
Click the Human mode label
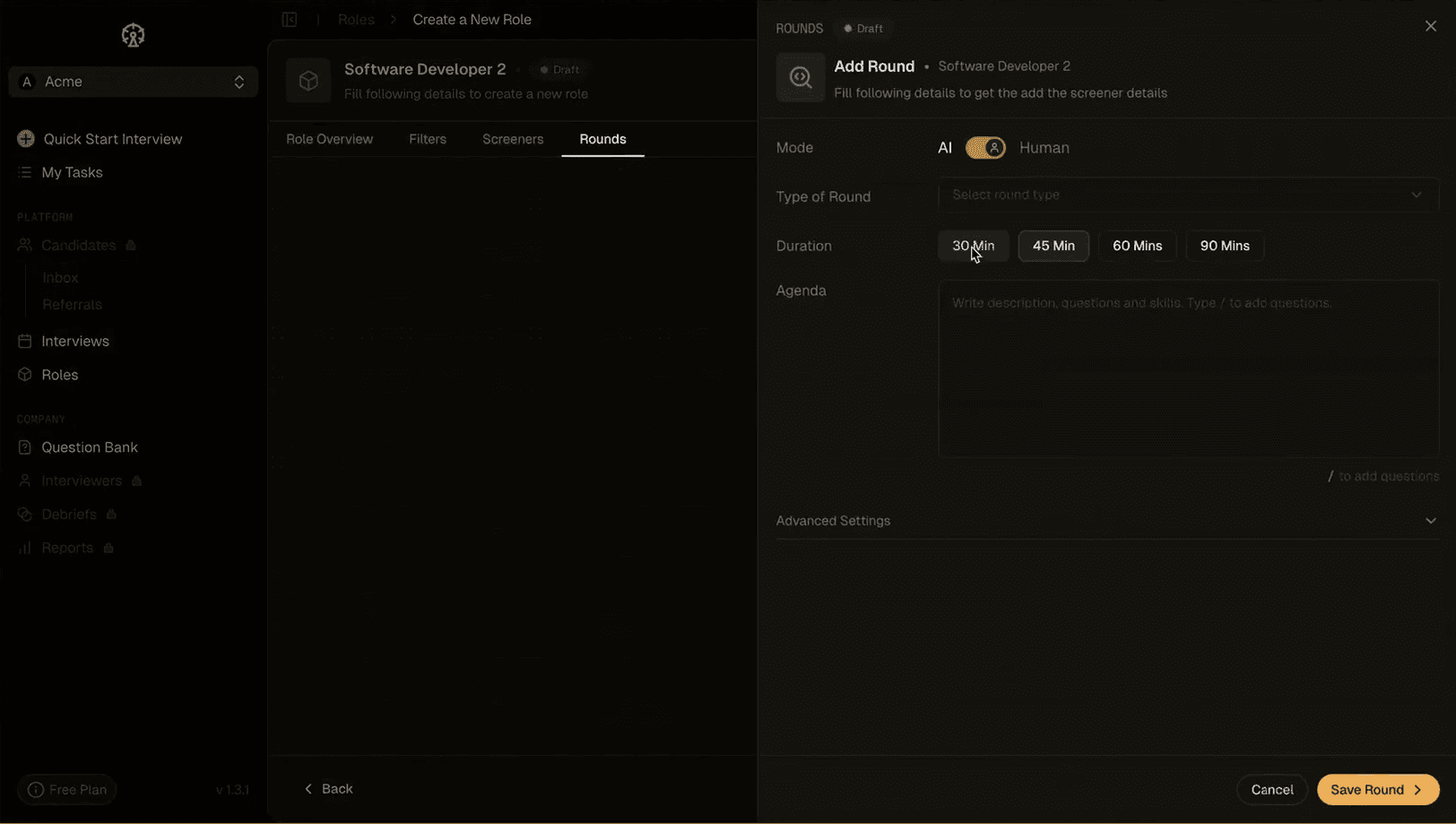click(1044, 148)
